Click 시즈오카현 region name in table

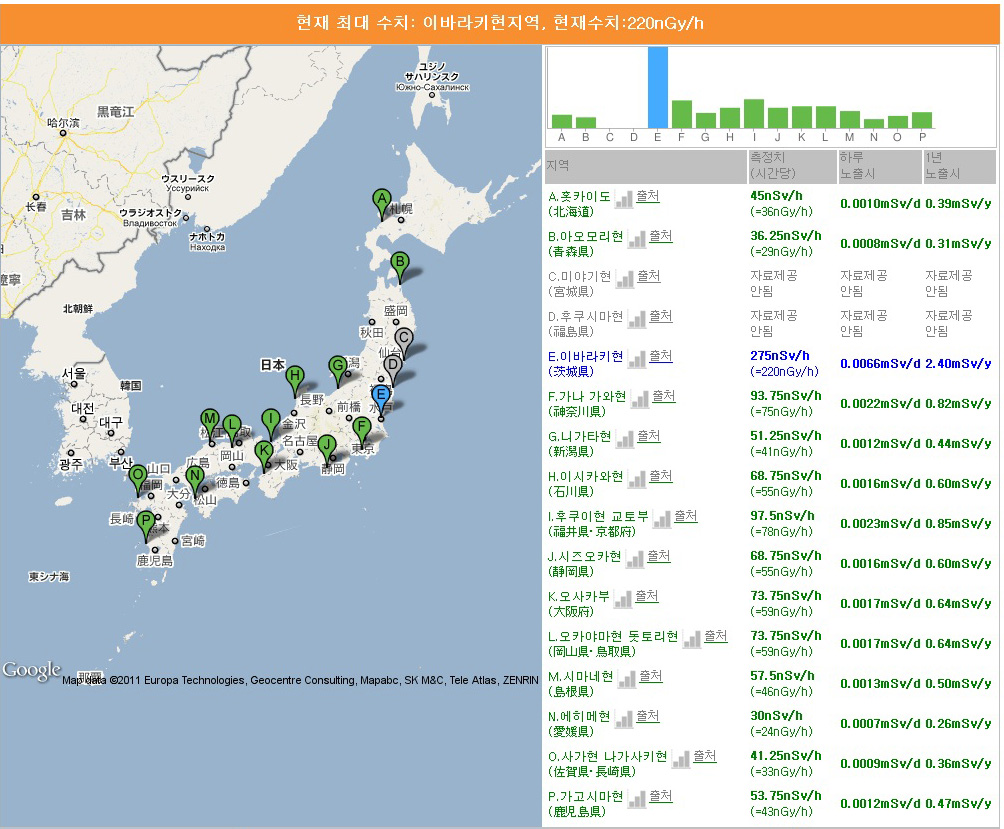coord(585,557)
